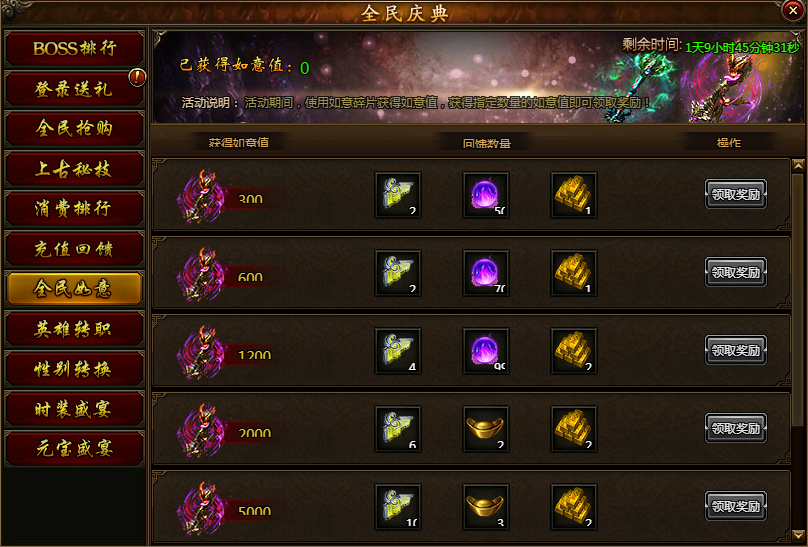Click the scrollbar up arrow
808x547 pixels.
(x=798, y=165)
